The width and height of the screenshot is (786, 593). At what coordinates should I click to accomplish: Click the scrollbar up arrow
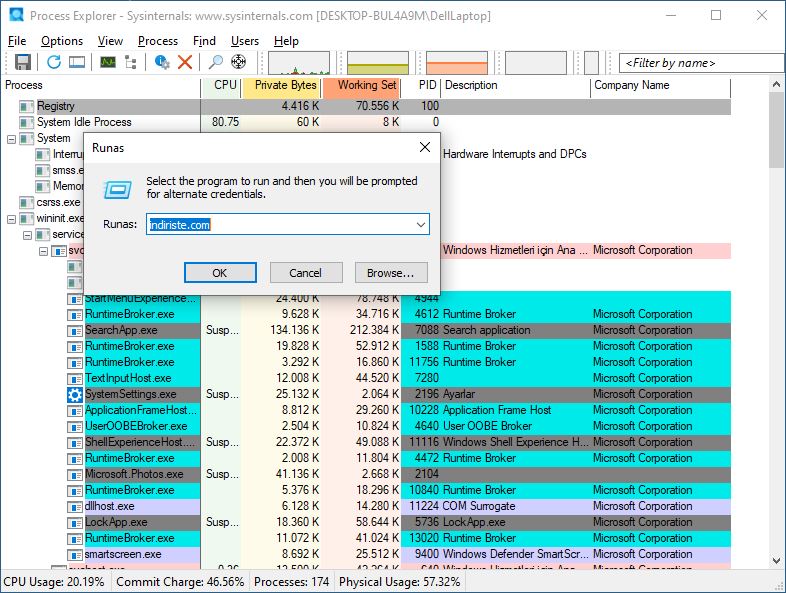(x=776, y=85)
